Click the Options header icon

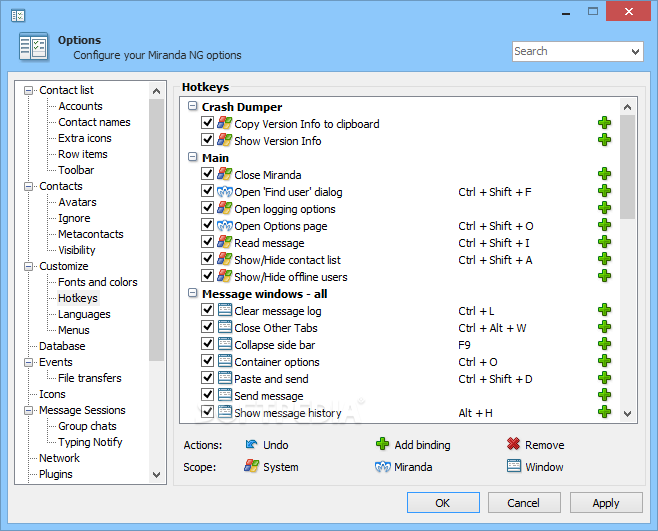click(x=34, y=46)
